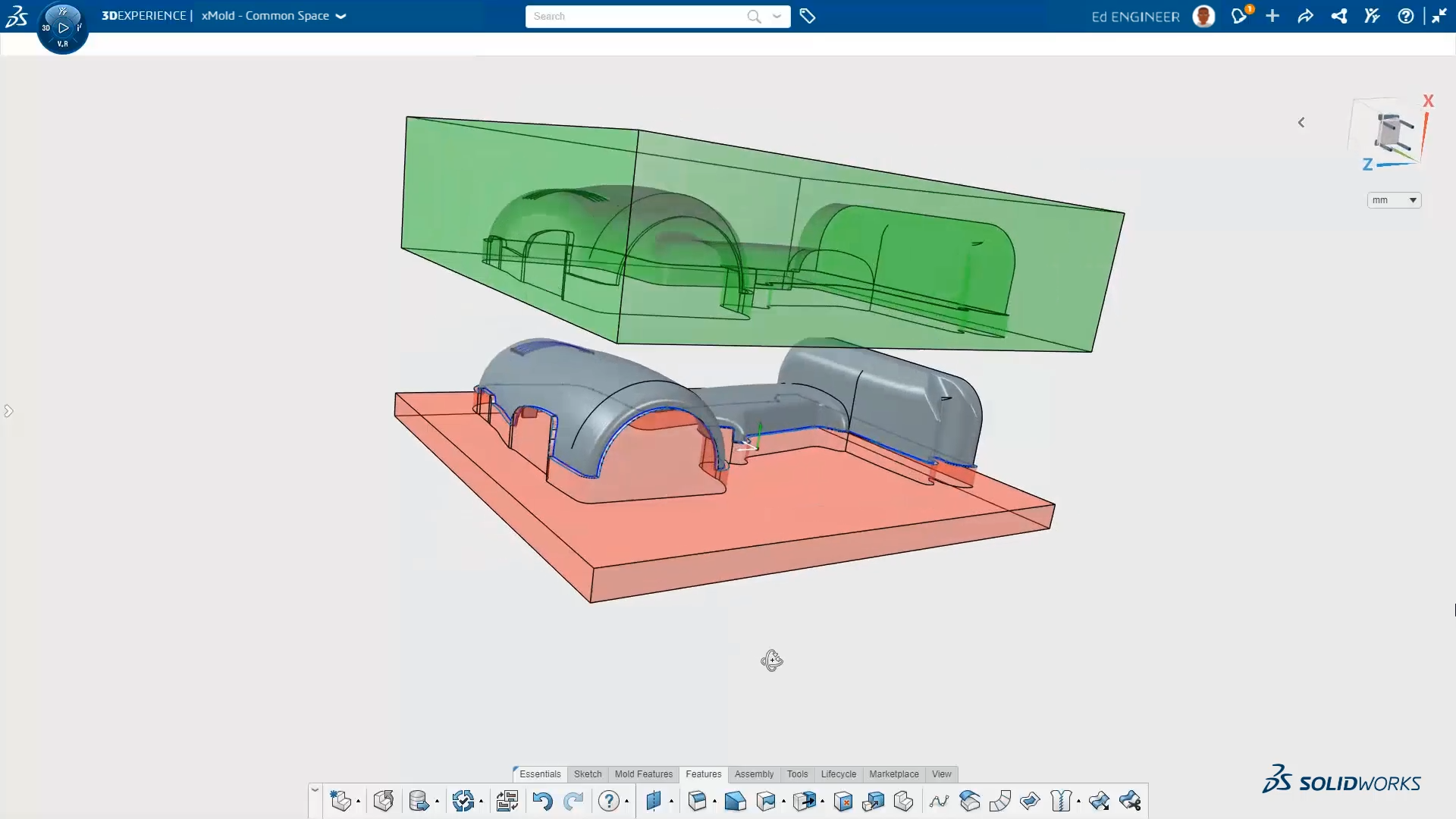Click the Redo icon in the action bar
This screenshot has width=1456, height=819.
(x=574, y=802)
